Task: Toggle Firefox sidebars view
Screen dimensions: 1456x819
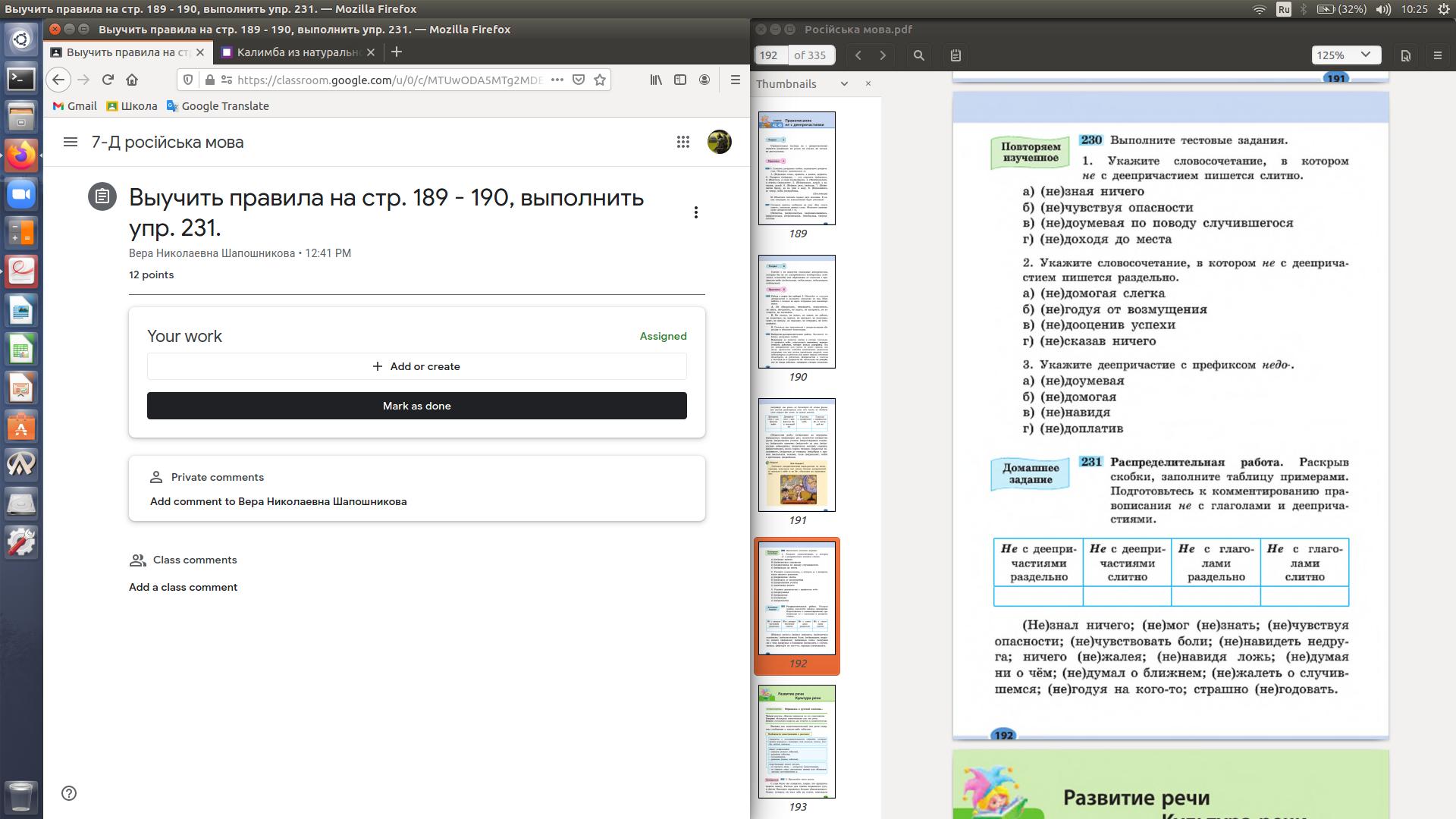Action: (x=680, y=80)
